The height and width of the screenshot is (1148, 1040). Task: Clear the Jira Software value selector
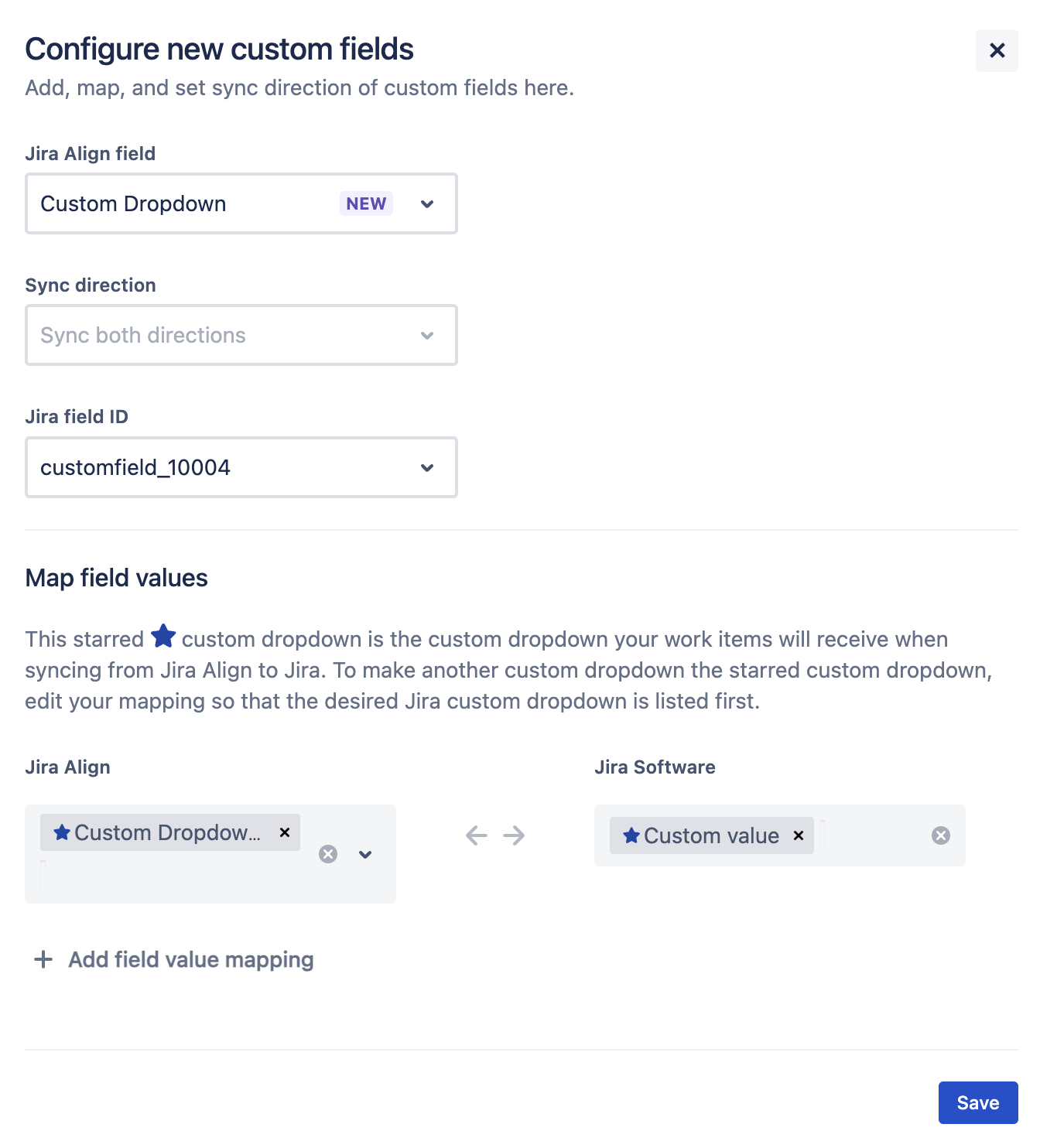pyautogui.click(x=940, y=835)
